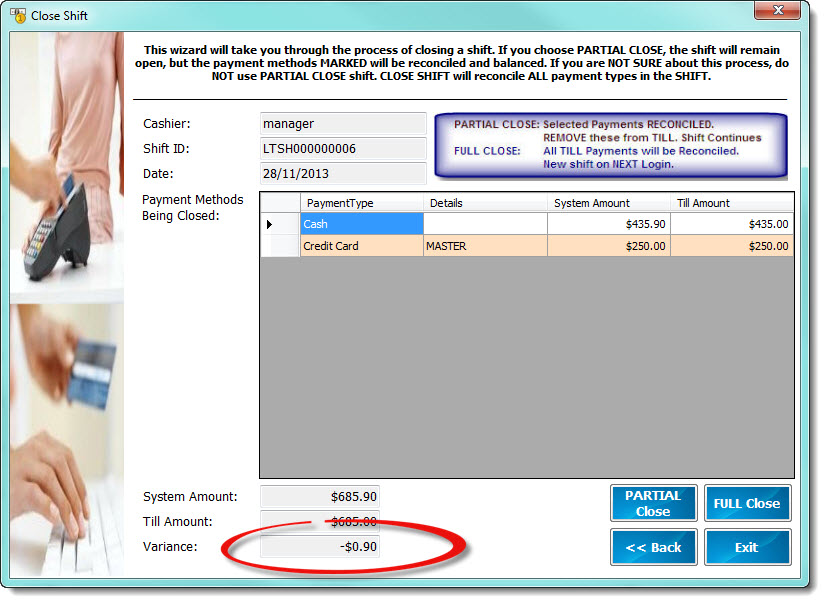
Task: Close the Close Shift window
Action: click(x=778, y=10)
